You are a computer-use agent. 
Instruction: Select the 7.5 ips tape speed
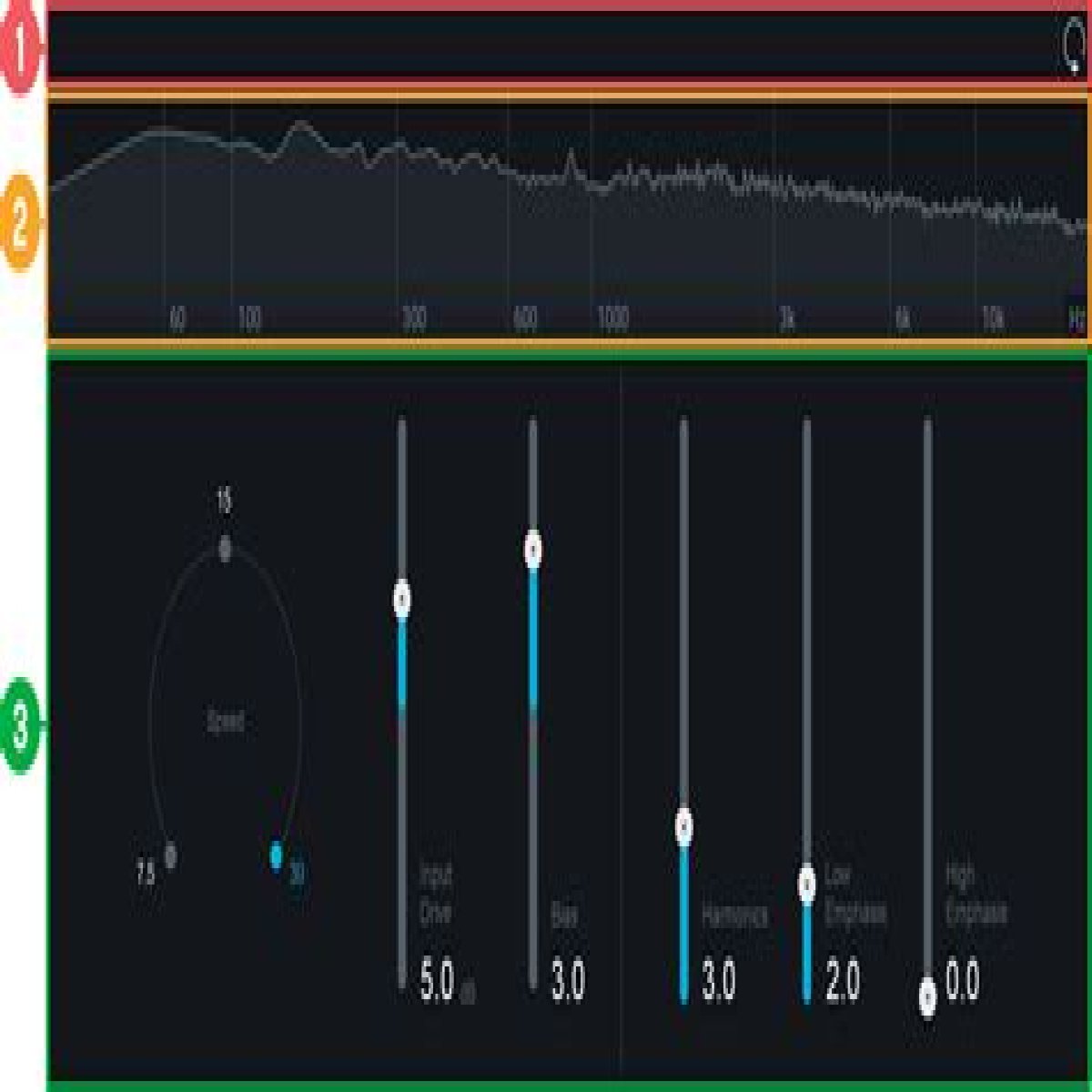(170, 855)
